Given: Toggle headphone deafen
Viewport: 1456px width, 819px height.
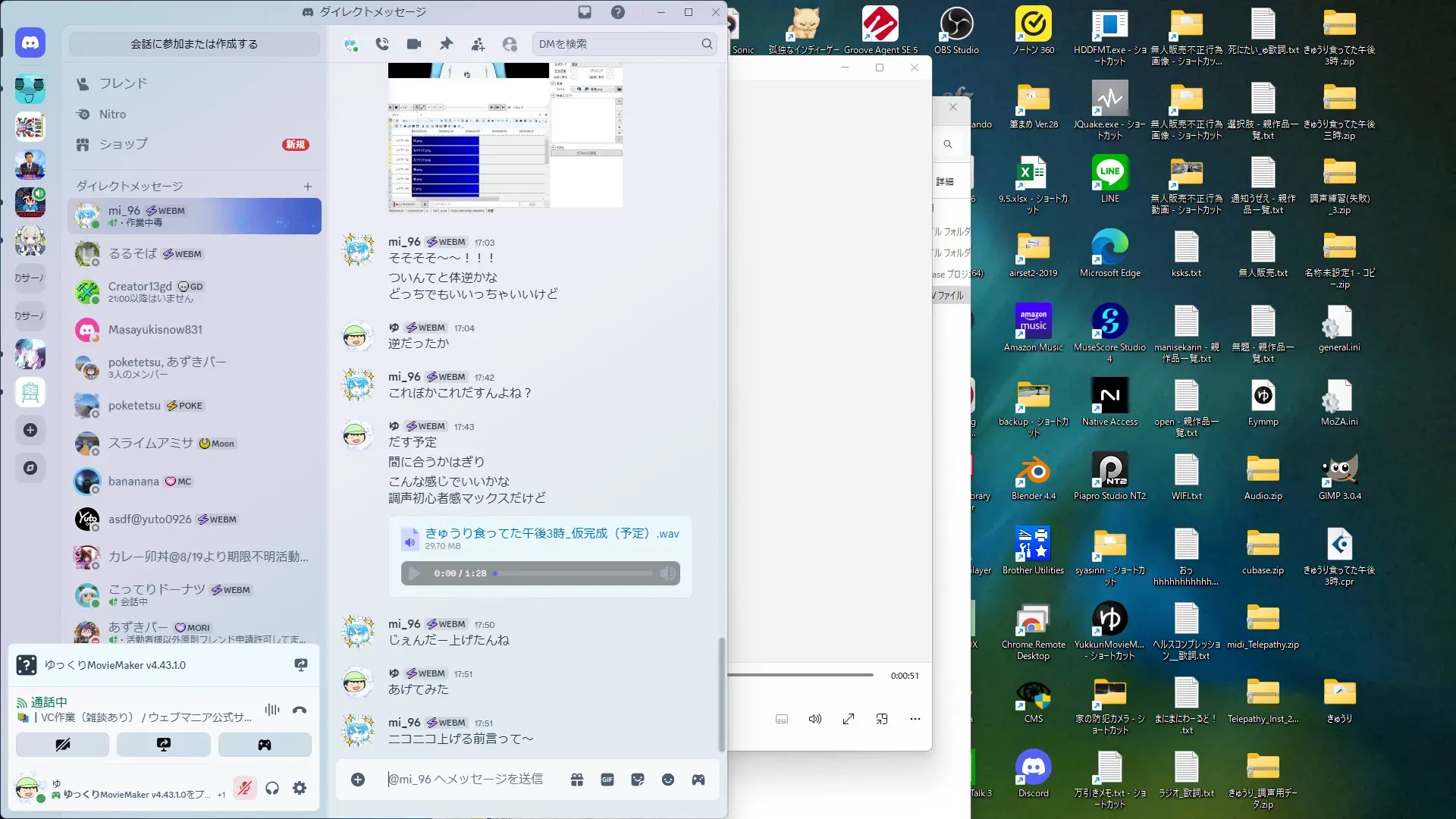Looking at the screenshot, I should 272,788.
